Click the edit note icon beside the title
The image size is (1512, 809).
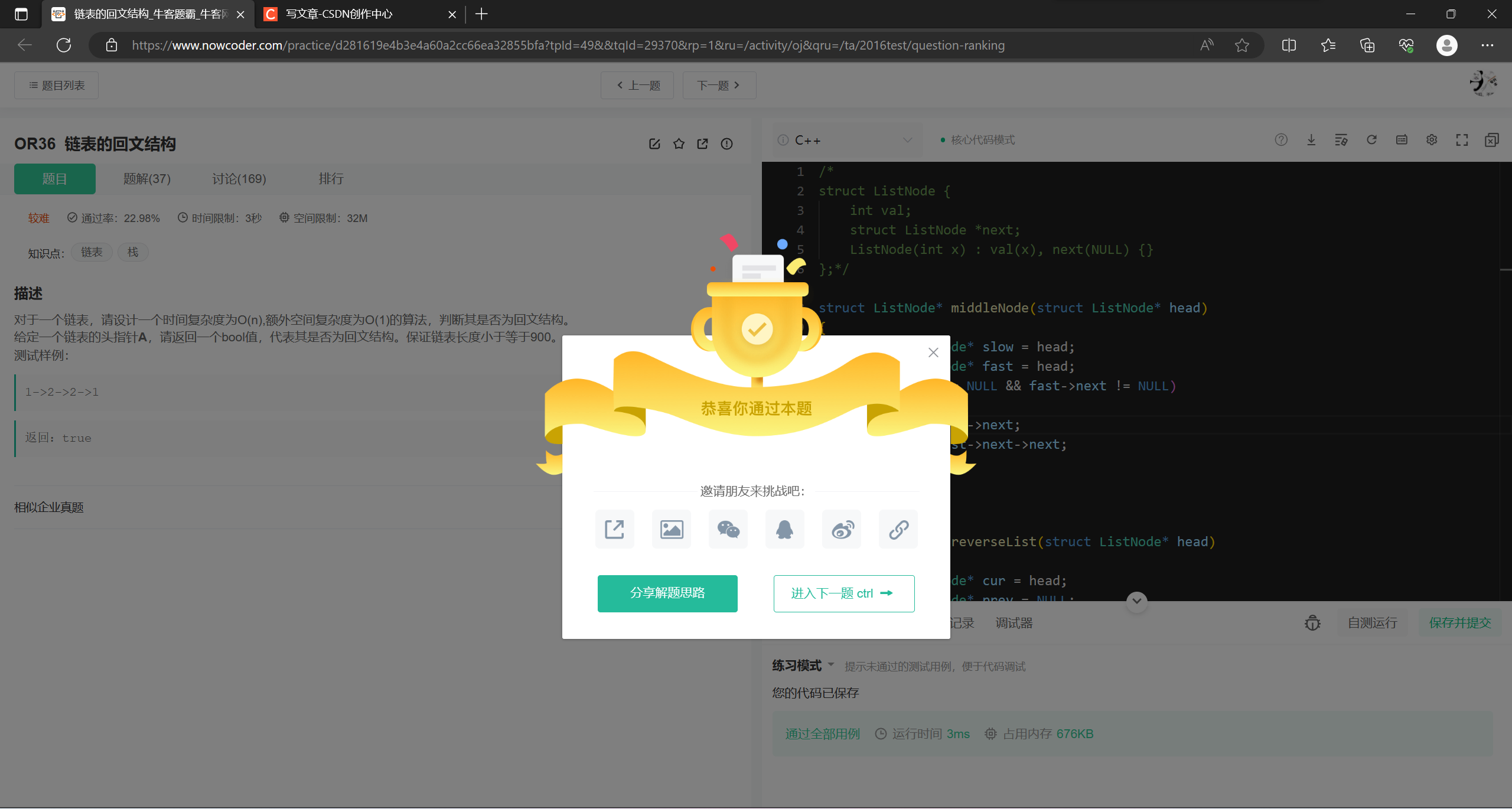pyautogui.click(x=654, y=144)
